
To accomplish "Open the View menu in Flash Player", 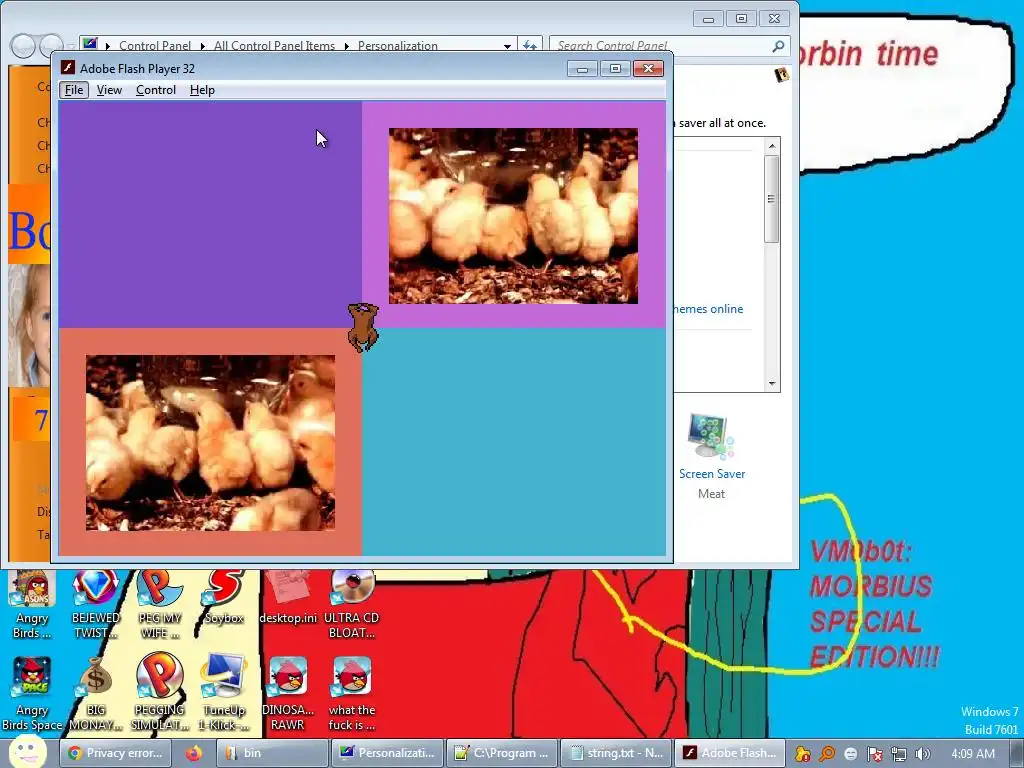I will 109,90.
